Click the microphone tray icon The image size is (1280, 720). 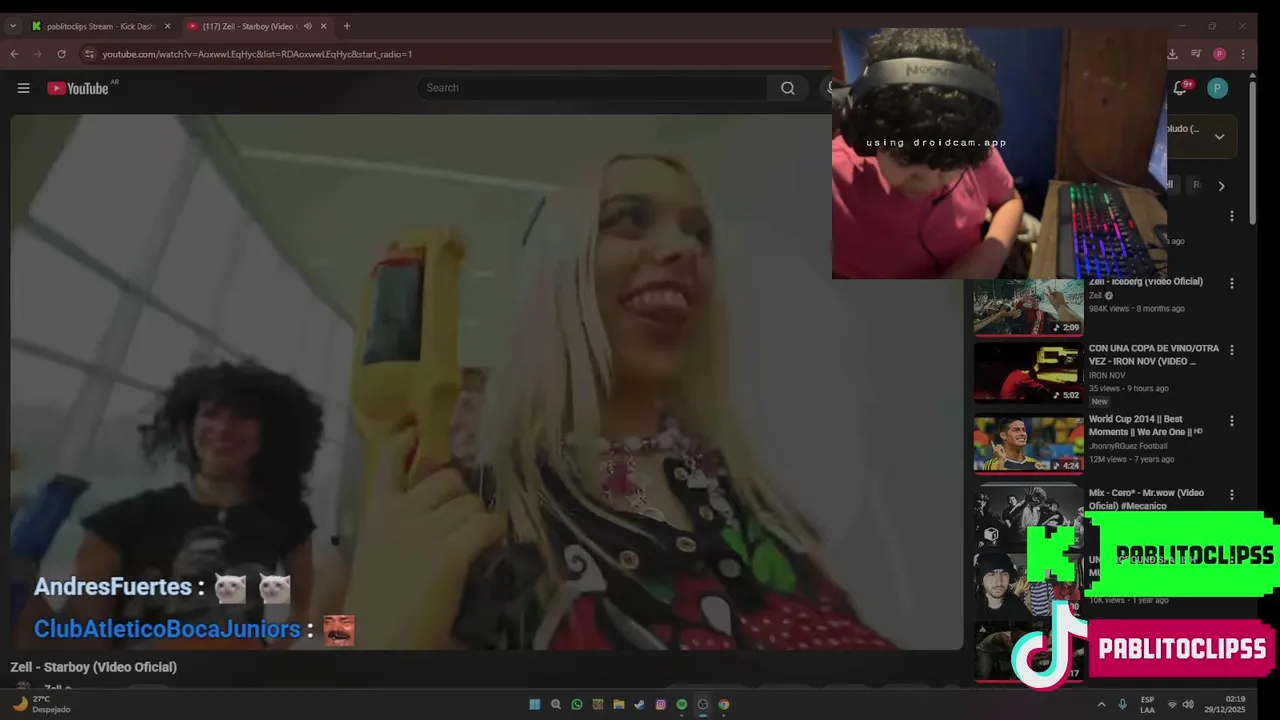tap(1122, 704)
